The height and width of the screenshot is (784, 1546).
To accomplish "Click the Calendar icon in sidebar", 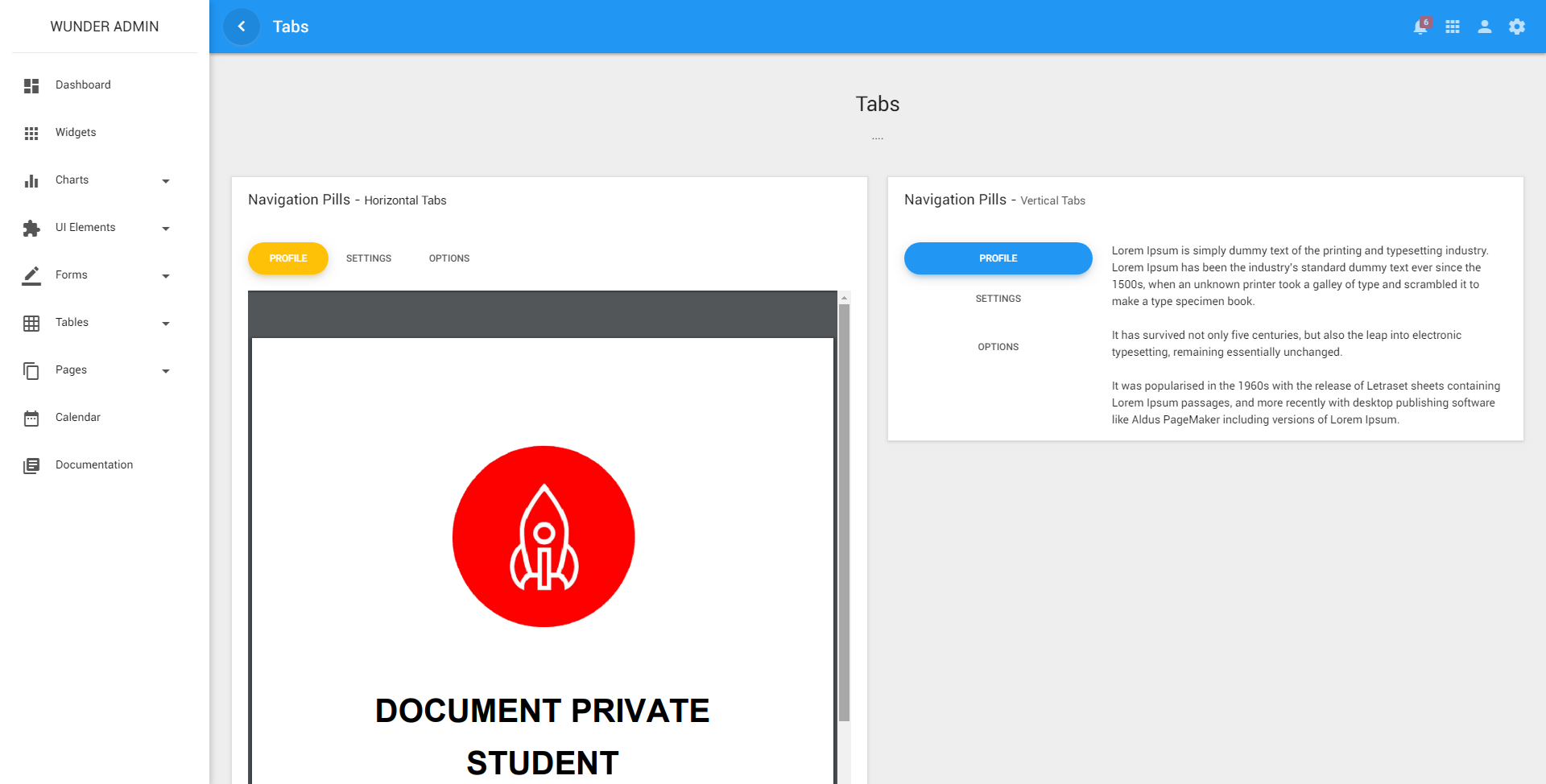I will click(x=31, y=418).
